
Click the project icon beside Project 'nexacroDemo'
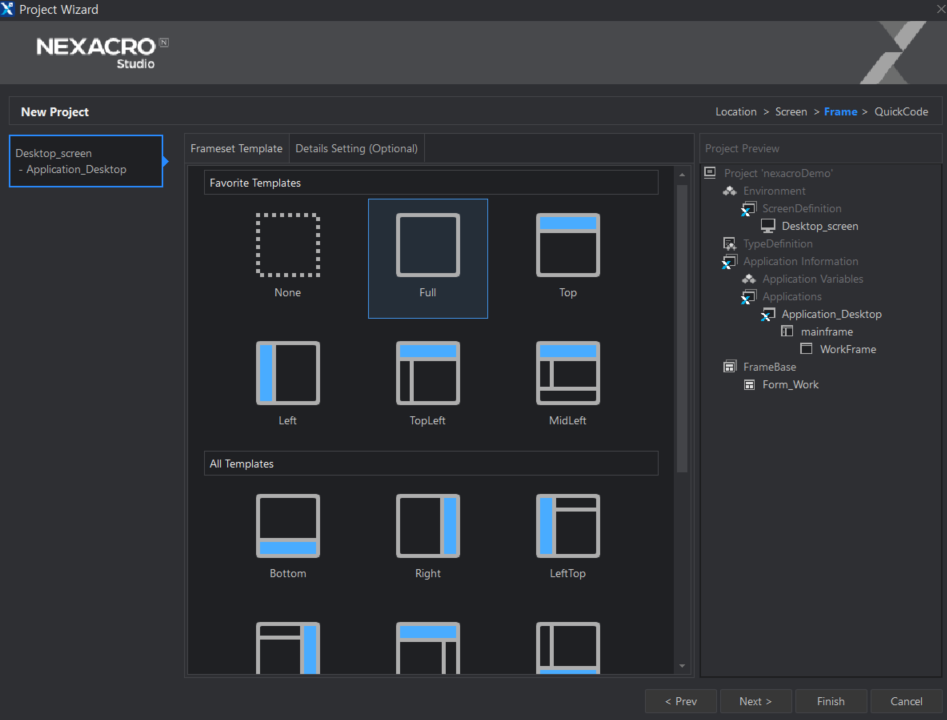tap(710, 173)
